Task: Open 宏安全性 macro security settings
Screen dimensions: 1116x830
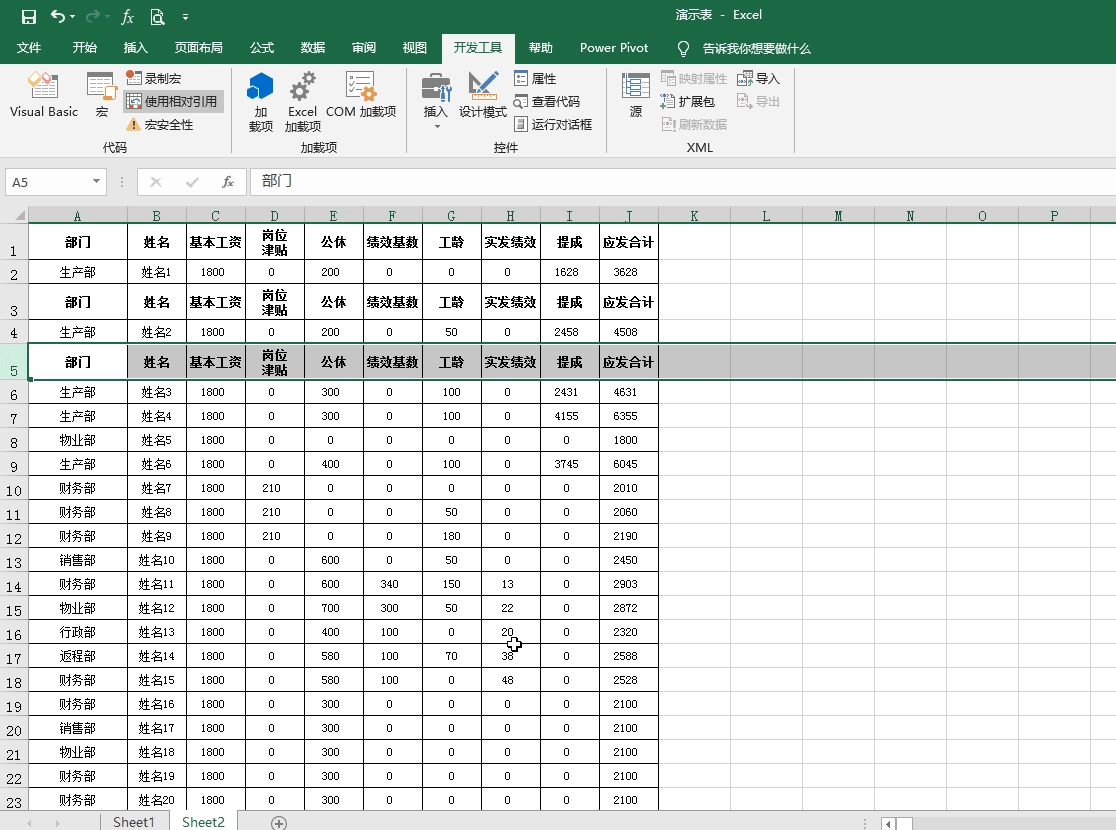Action: [x=160, y=125]
